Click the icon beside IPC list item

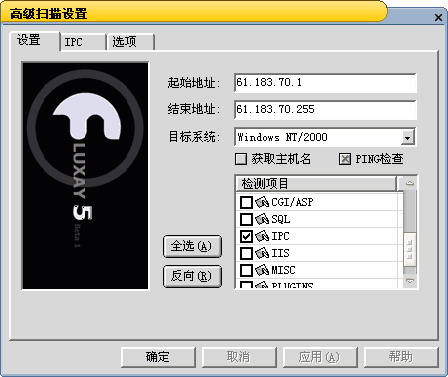click(262, 236)
